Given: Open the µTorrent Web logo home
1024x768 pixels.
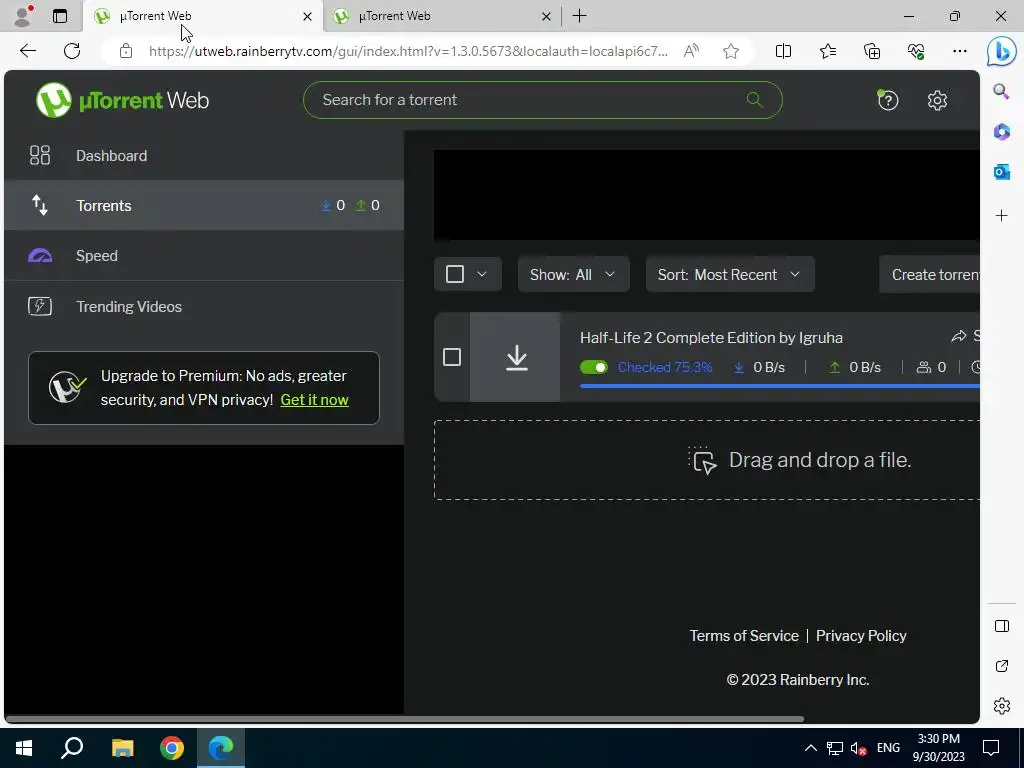Looking at the screenshot, I should point(123,100).
